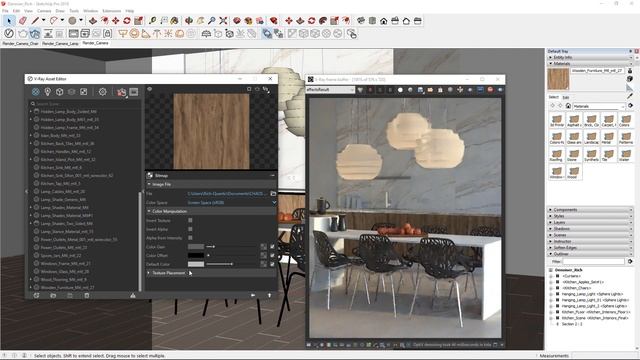Open the Tile materials folder
Screen dimensions: 640x360
[x=608, y=155]
